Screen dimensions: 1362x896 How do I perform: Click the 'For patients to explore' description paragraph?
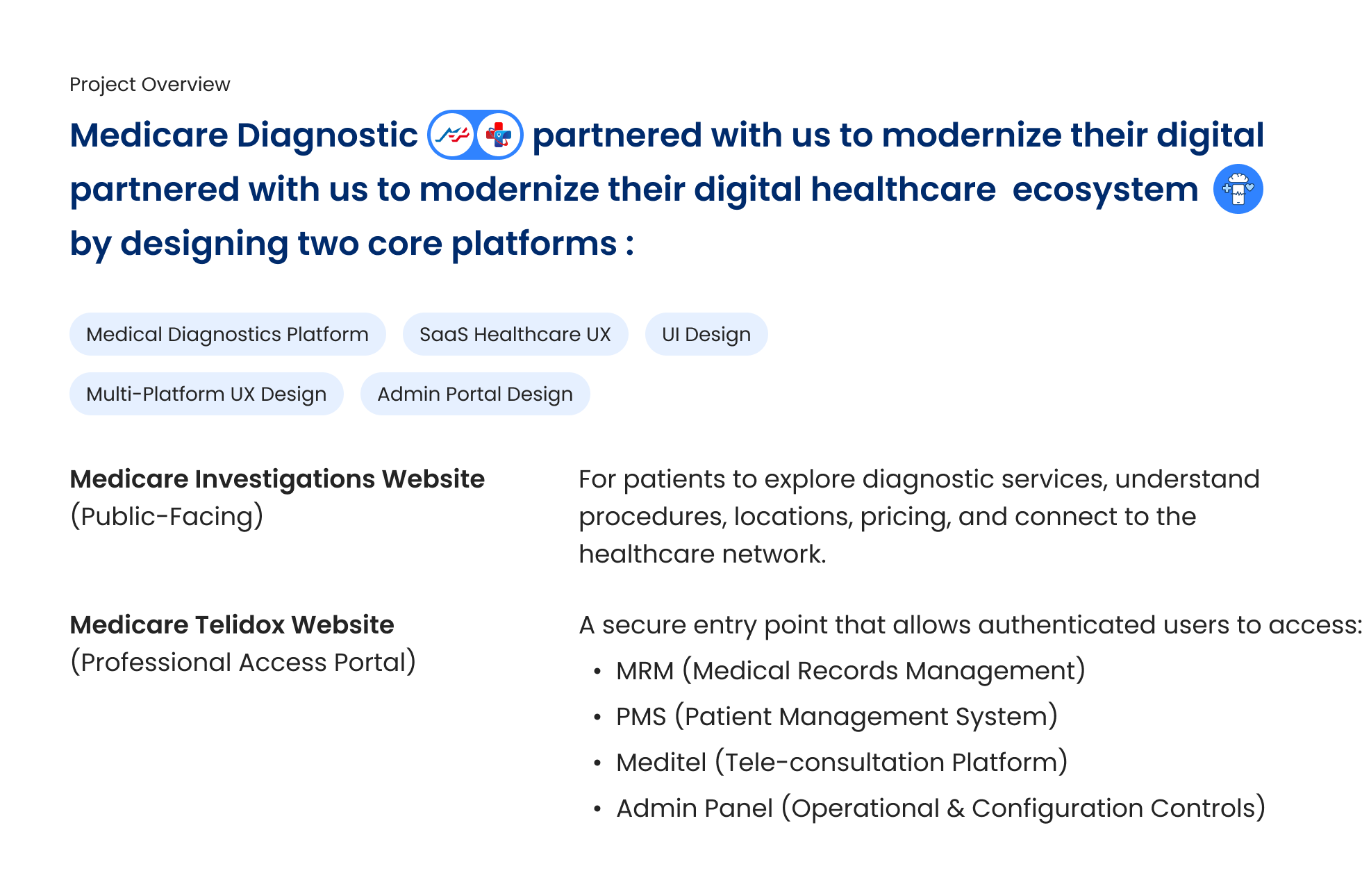click(918, 516)
